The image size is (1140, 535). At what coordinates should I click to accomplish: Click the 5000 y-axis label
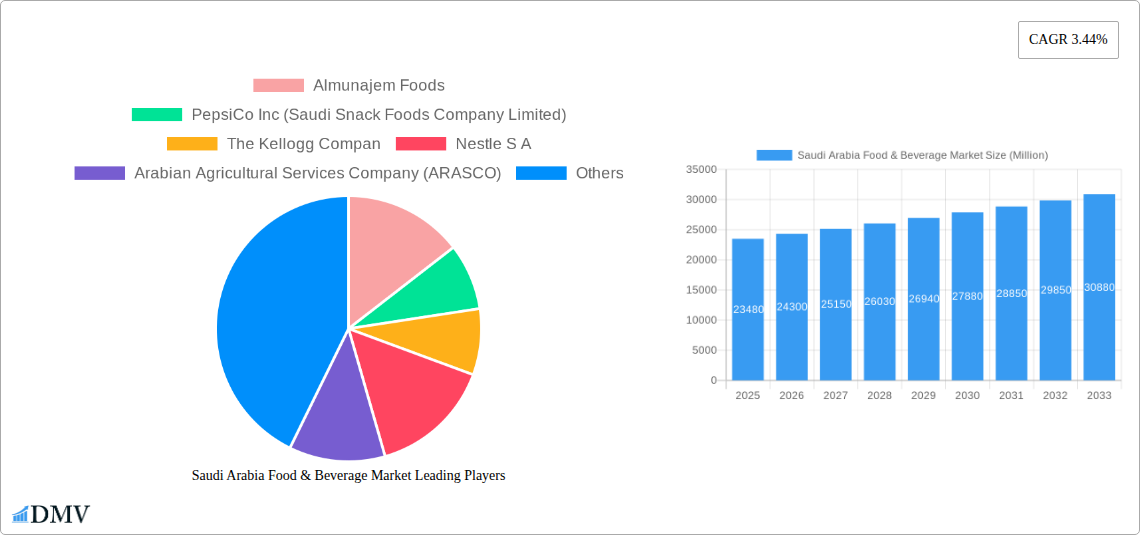coord(704,350)
